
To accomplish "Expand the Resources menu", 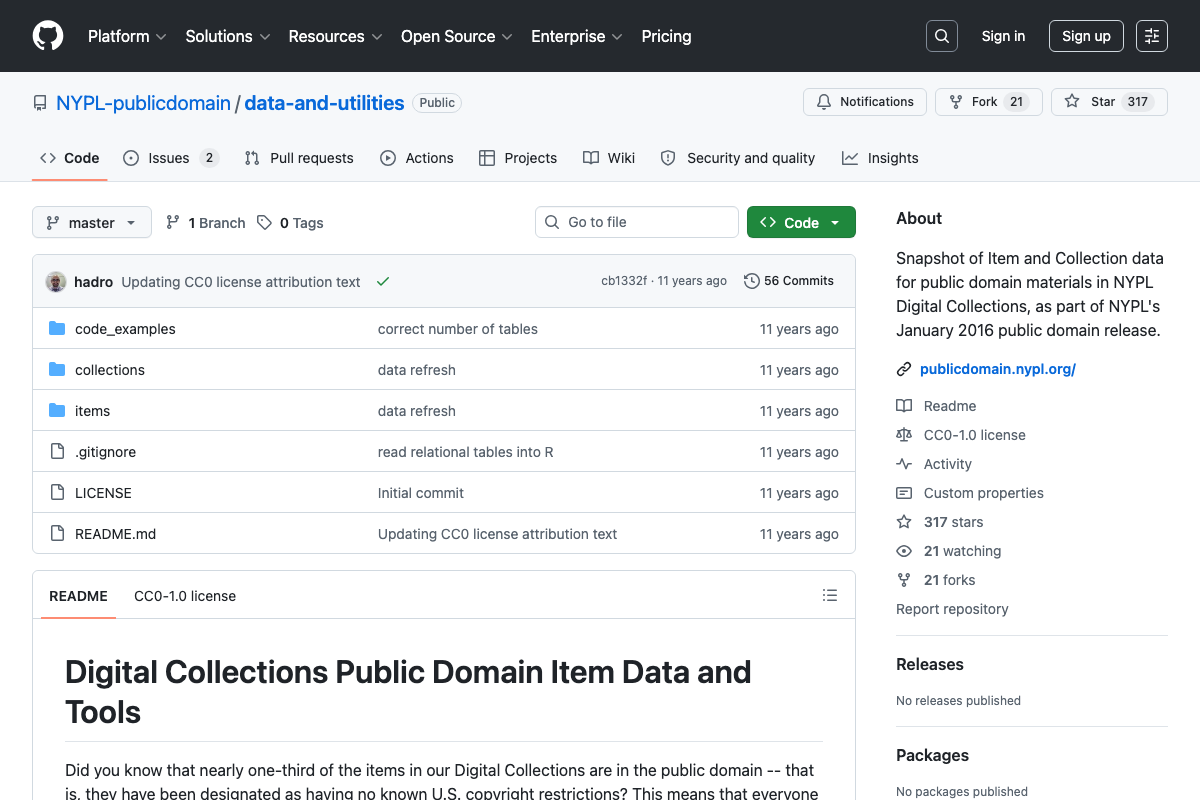I will pyautogui.click(x=336, y=36).
